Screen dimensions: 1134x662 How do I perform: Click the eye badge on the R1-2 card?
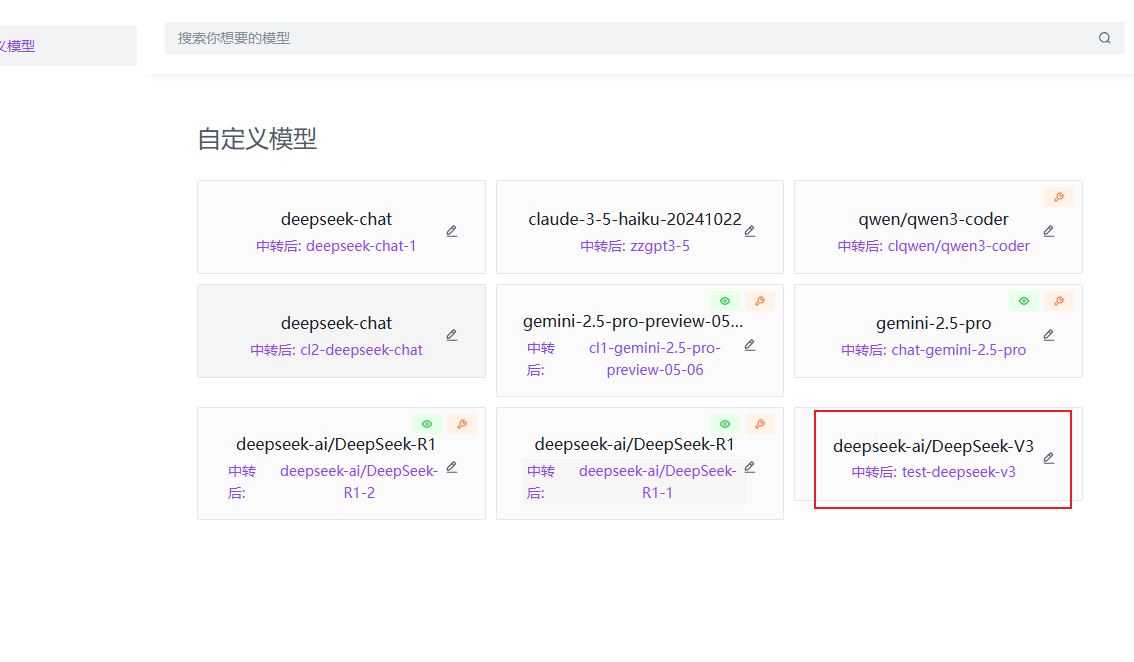tap(427, 424)
